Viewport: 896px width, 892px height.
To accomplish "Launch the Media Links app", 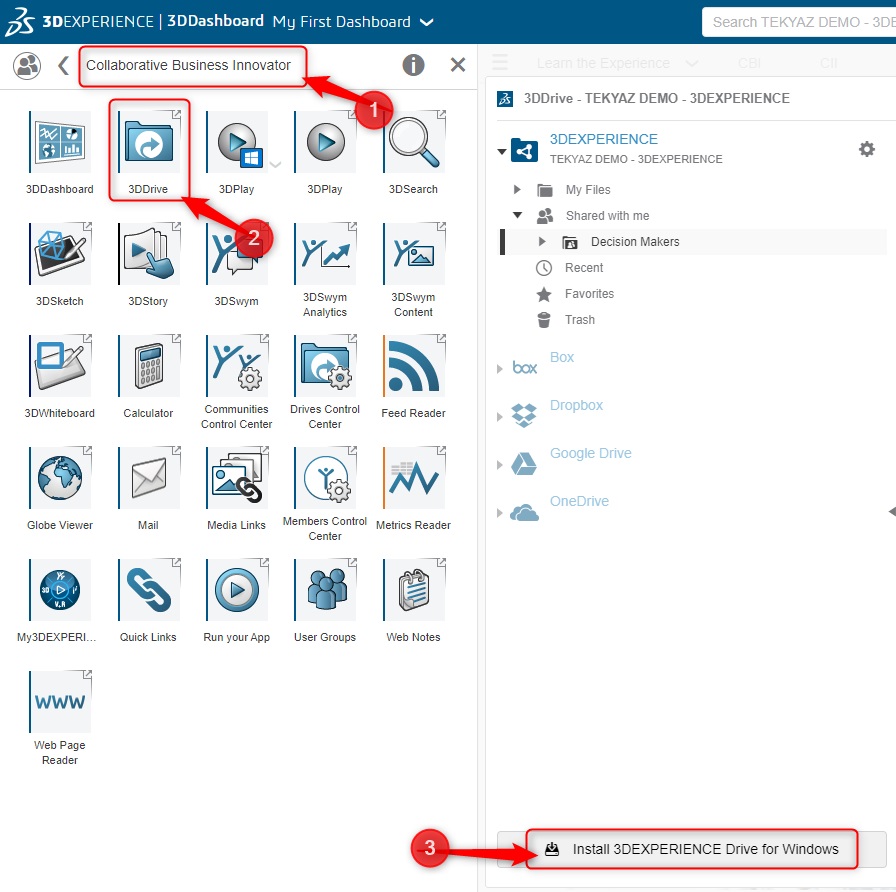I will point(237,478).
